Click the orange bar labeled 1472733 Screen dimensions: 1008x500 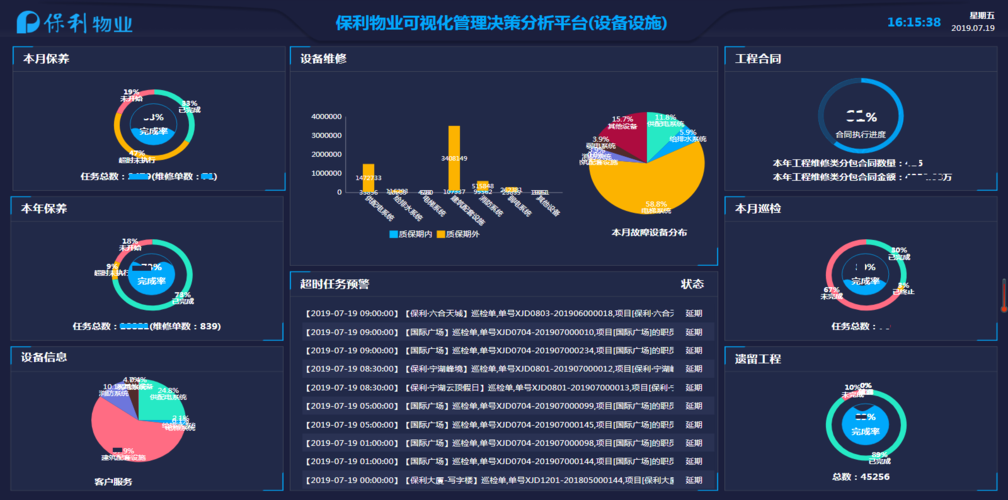coord(368,177)
